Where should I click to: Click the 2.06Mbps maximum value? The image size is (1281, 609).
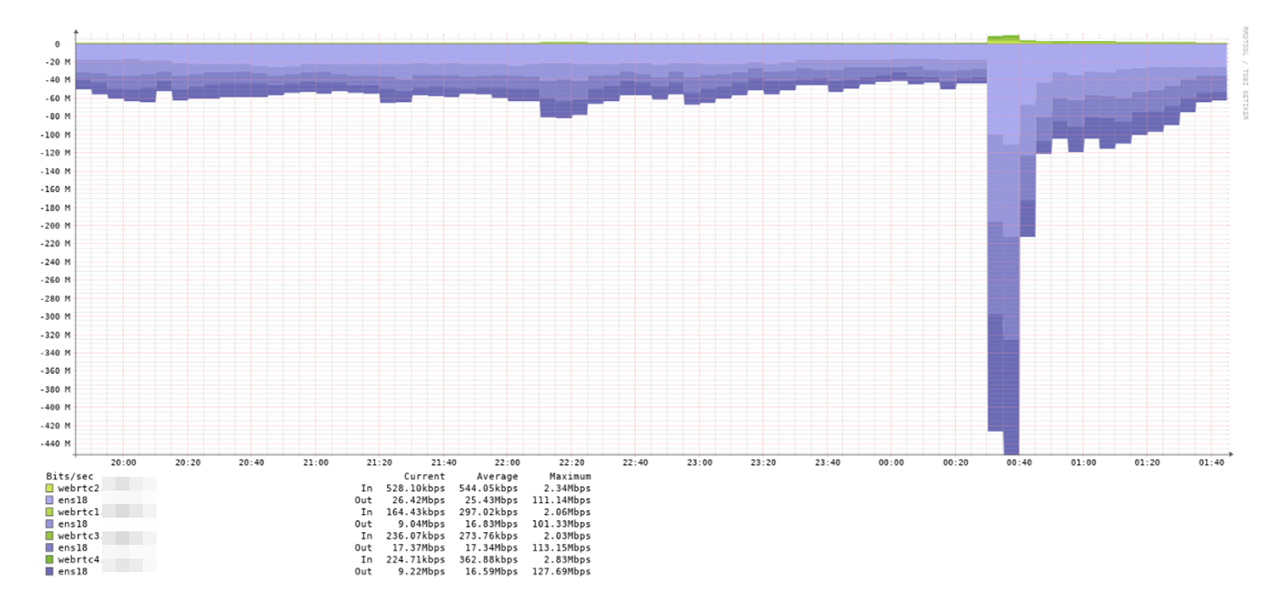coord(567,512)
